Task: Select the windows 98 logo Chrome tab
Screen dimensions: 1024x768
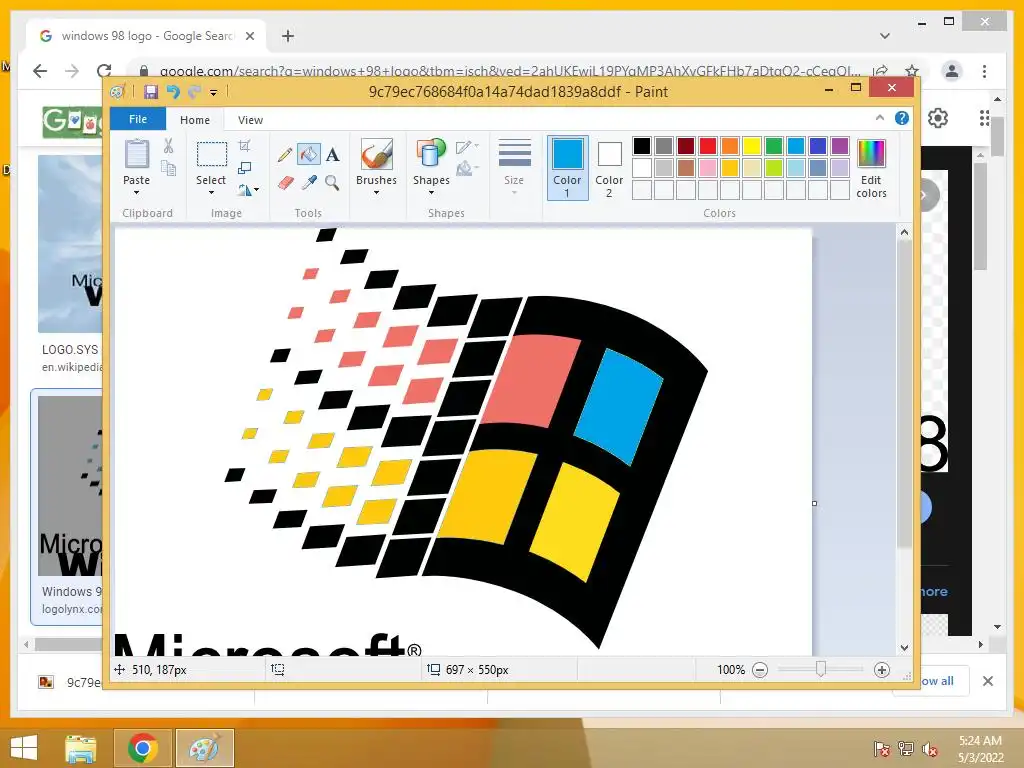Action: tap(146, 36)
